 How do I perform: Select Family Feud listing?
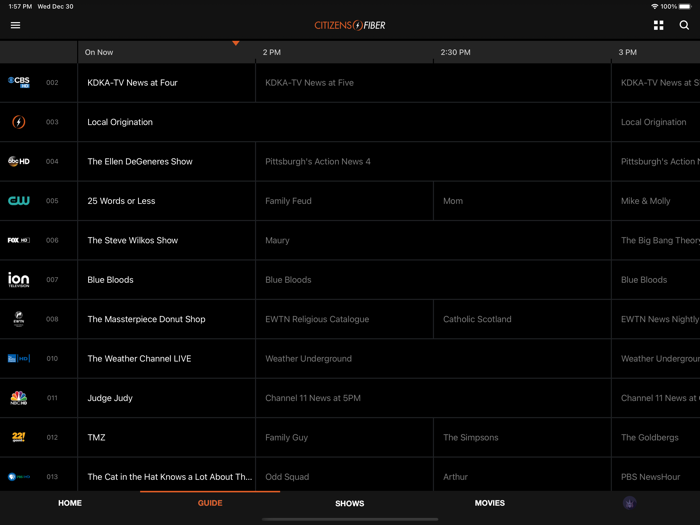point(344,201)
